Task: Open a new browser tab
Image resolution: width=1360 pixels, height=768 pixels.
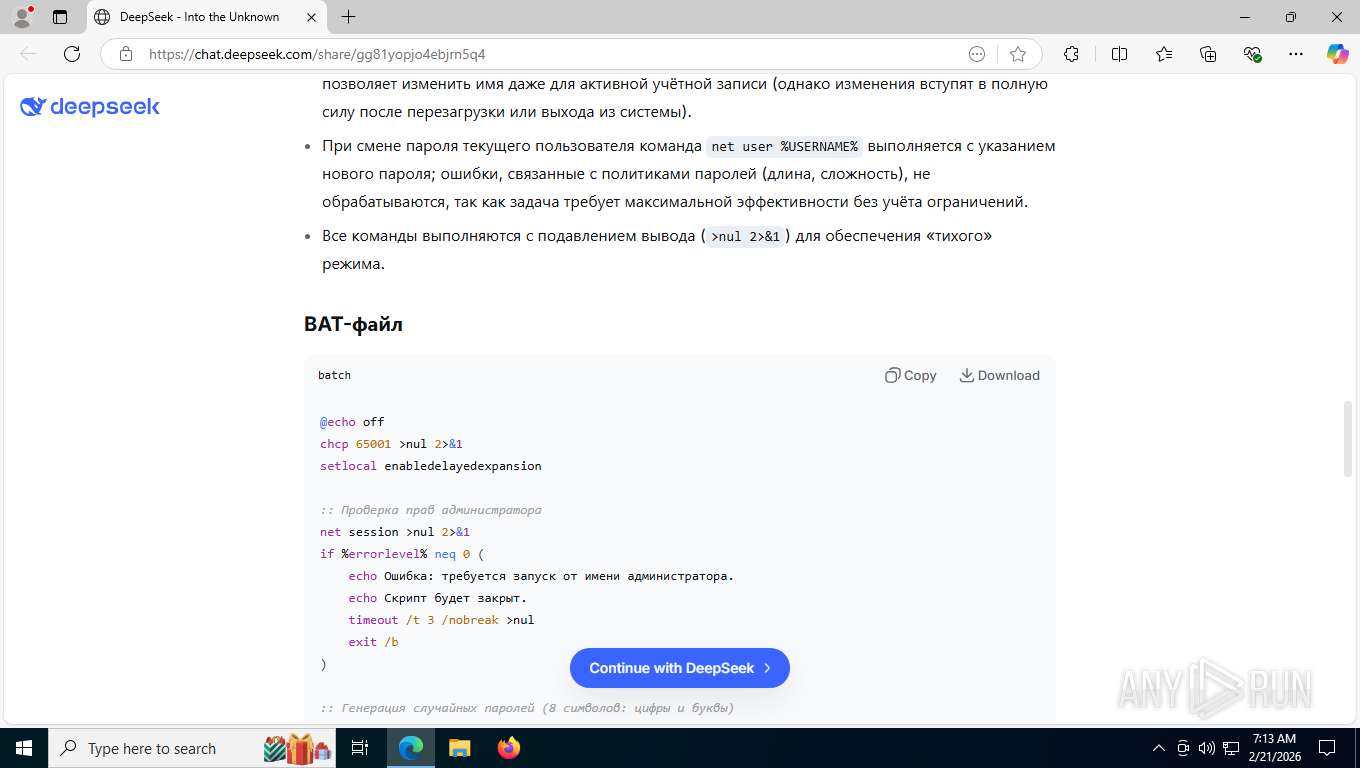Action: click(348, 17)
